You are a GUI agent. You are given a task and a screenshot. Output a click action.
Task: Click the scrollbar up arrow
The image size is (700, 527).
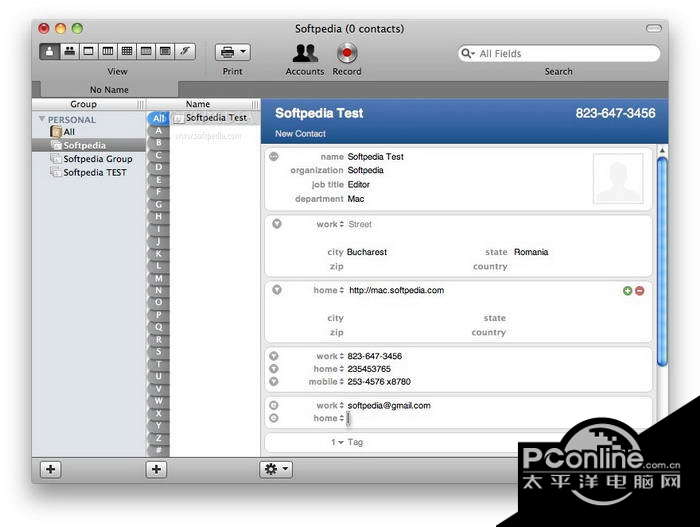(x=662, y=151)
